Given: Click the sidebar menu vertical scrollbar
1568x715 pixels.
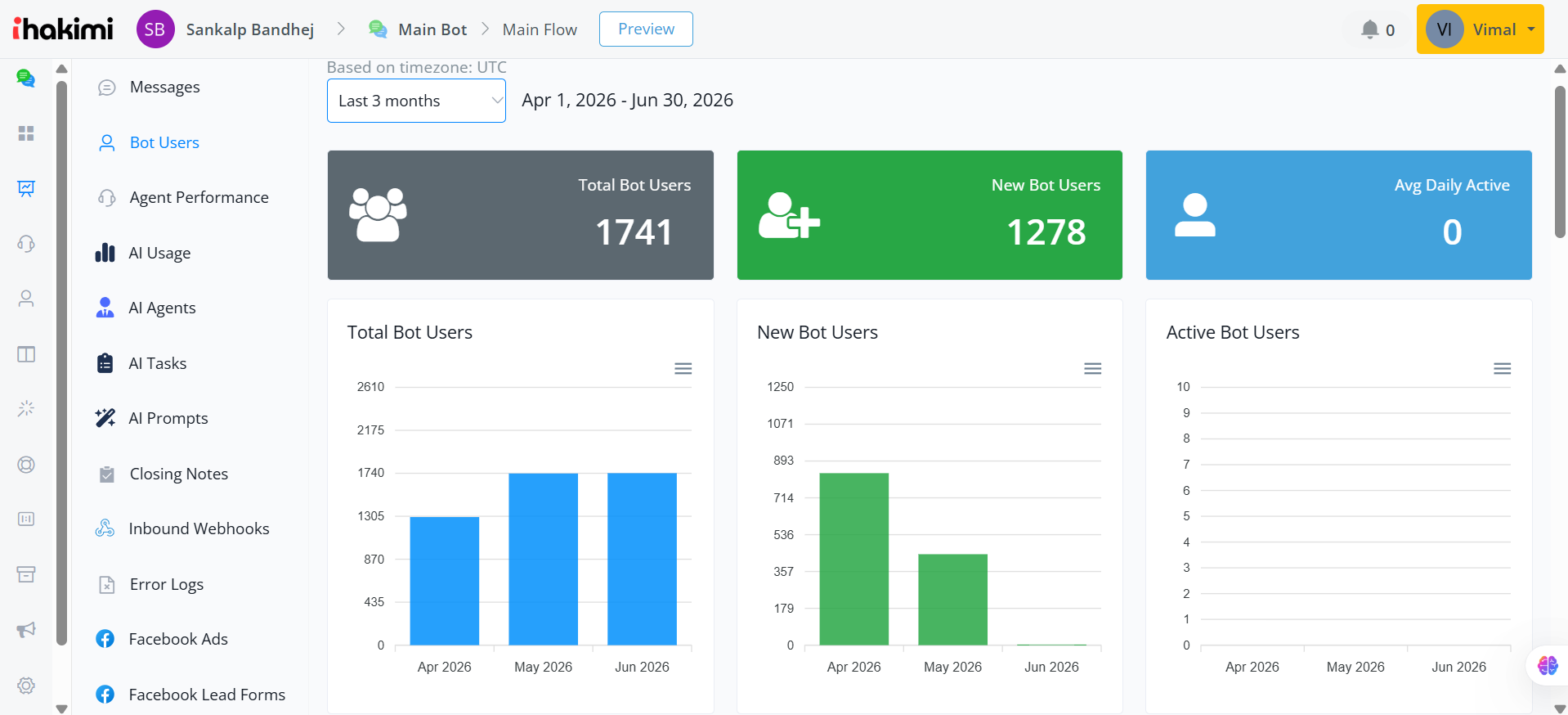Looking at the screenshot, I should 61,363.
